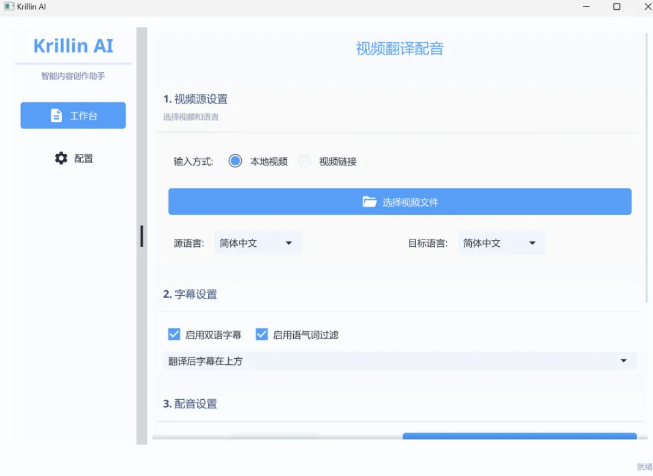Click the 视频翻译配音 page heading
The image size is (653, 476).
[399, 48]
